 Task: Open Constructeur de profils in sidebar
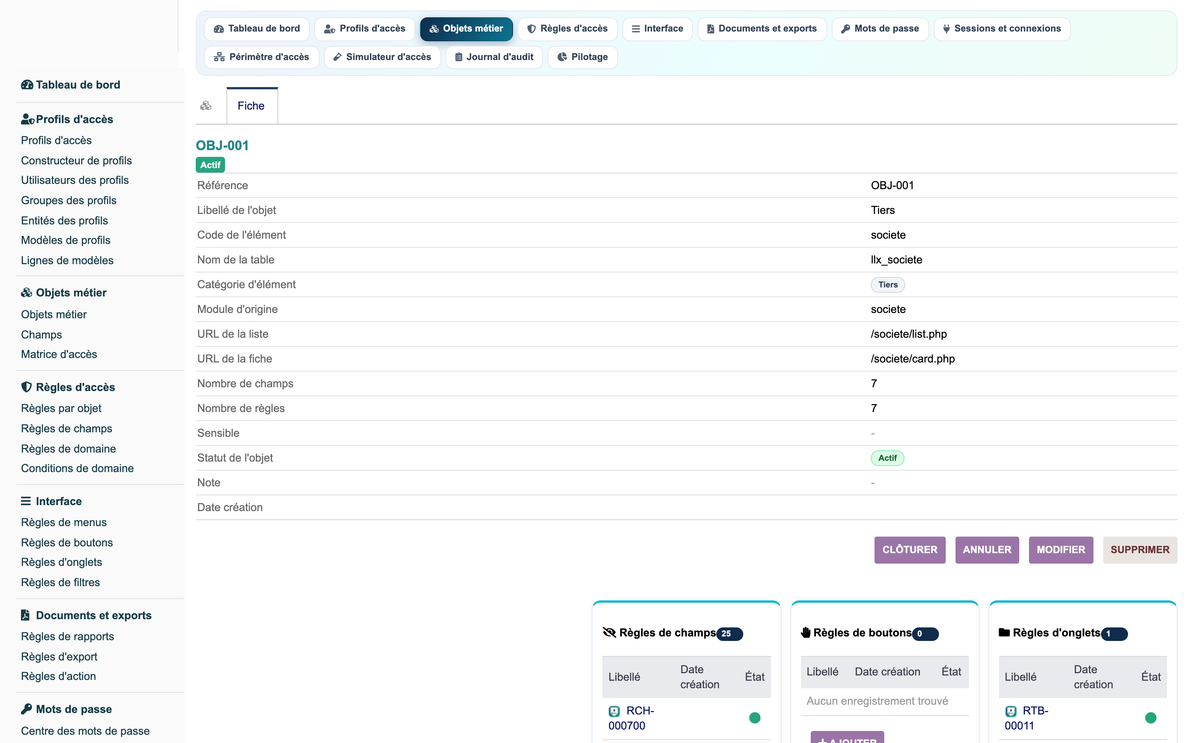pyautogui.click(x=76, y=161)
